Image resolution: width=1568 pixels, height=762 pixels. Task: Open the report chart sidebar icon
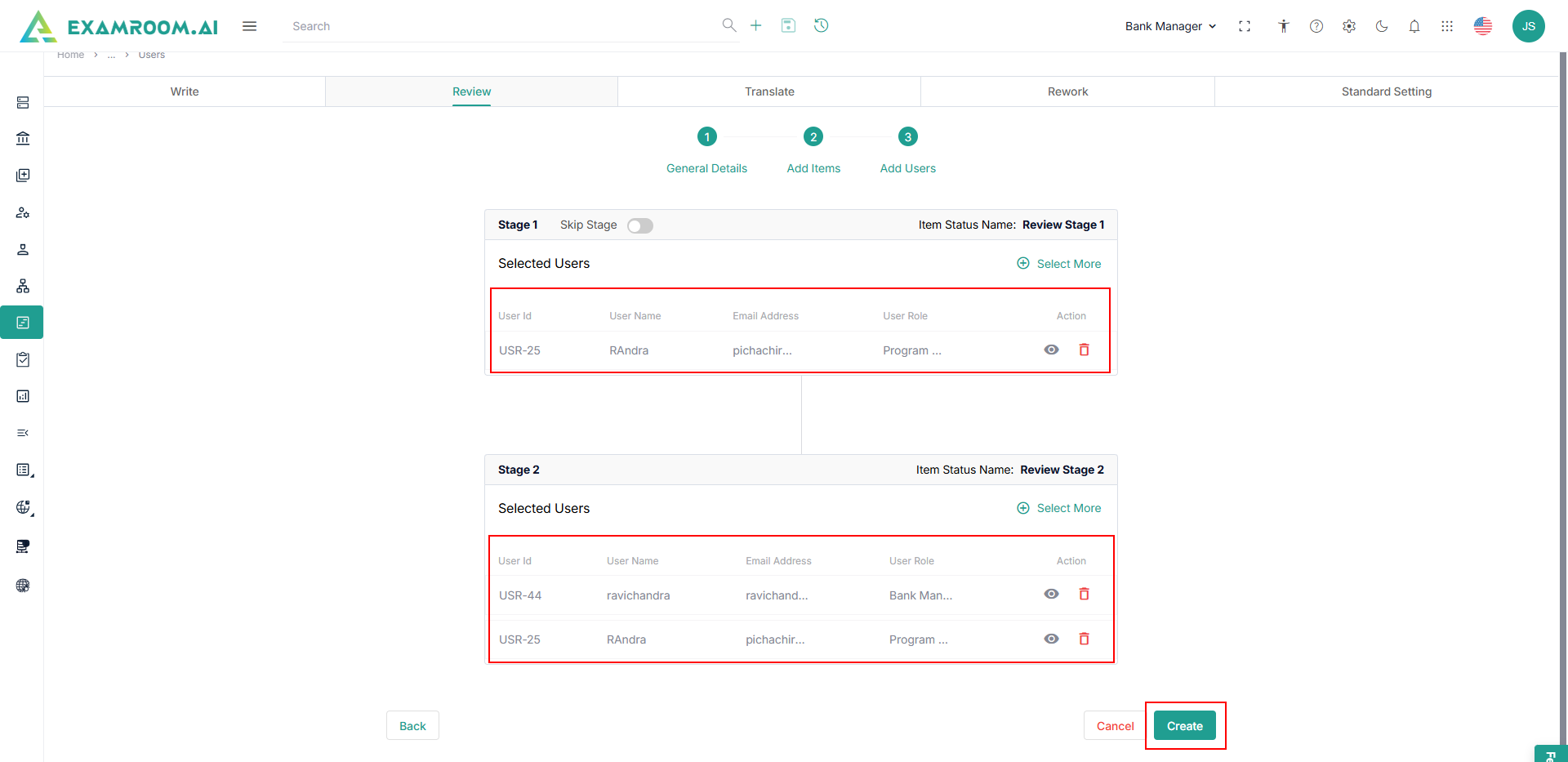click(23, 396)
